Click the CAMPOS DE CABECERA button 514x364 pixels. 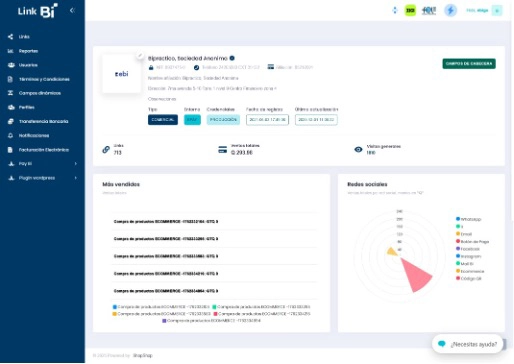(x=469, y=64)
